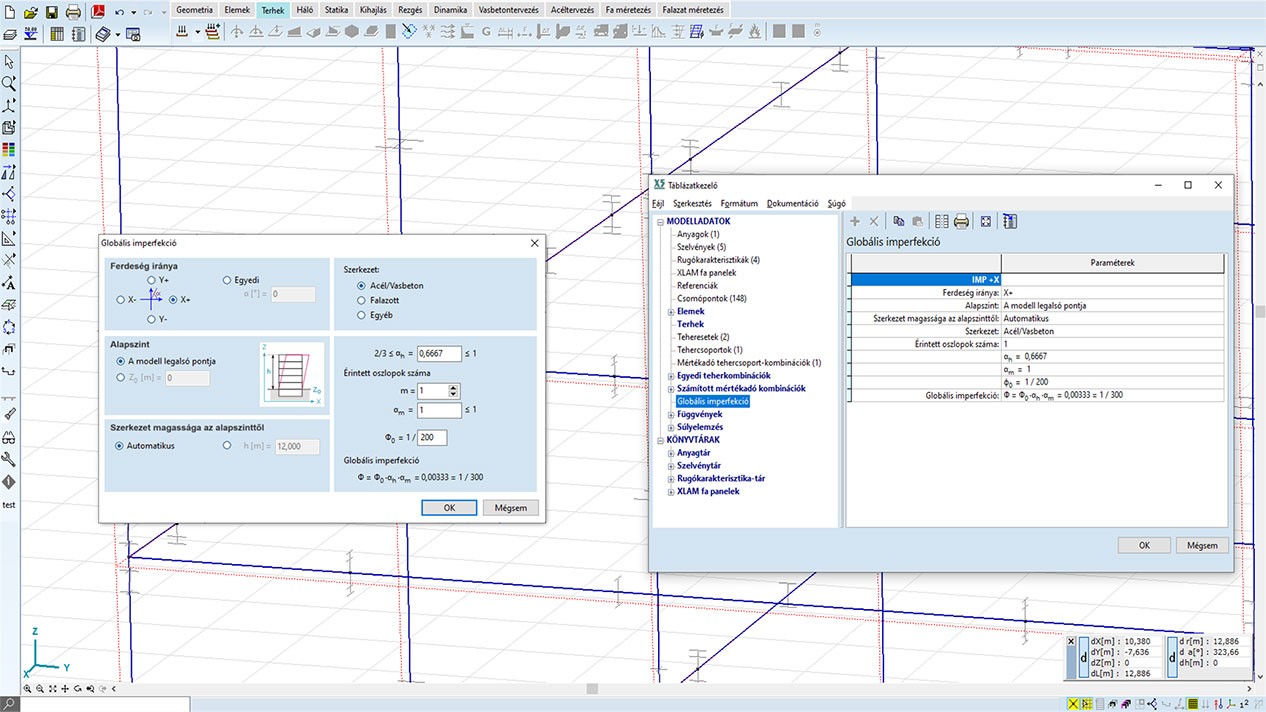Select Egyedi direction radio button
The width and height of the screenshot is (1266, 712).
pos(226,280)
